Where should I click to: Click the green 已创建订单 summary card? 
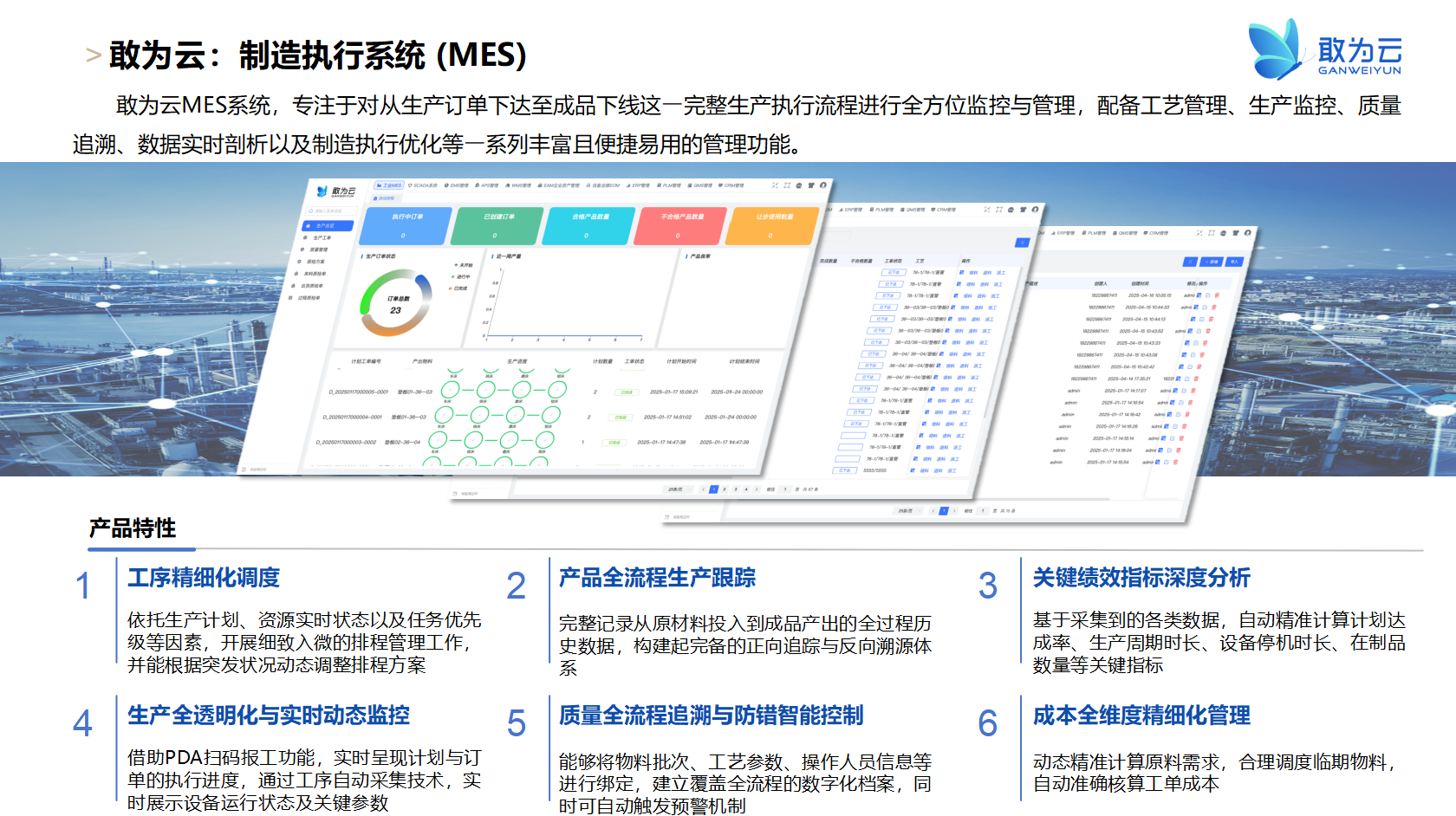pyautogui.click(x=497, y=225)
